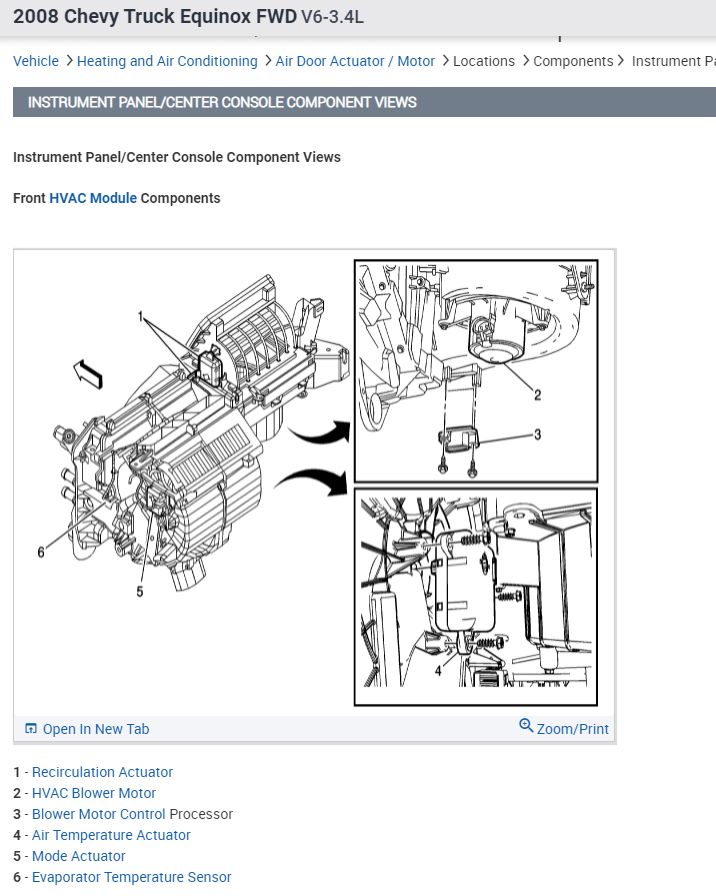
Task: Open the Air Temperature Actuator link
Action: point(111,835)
